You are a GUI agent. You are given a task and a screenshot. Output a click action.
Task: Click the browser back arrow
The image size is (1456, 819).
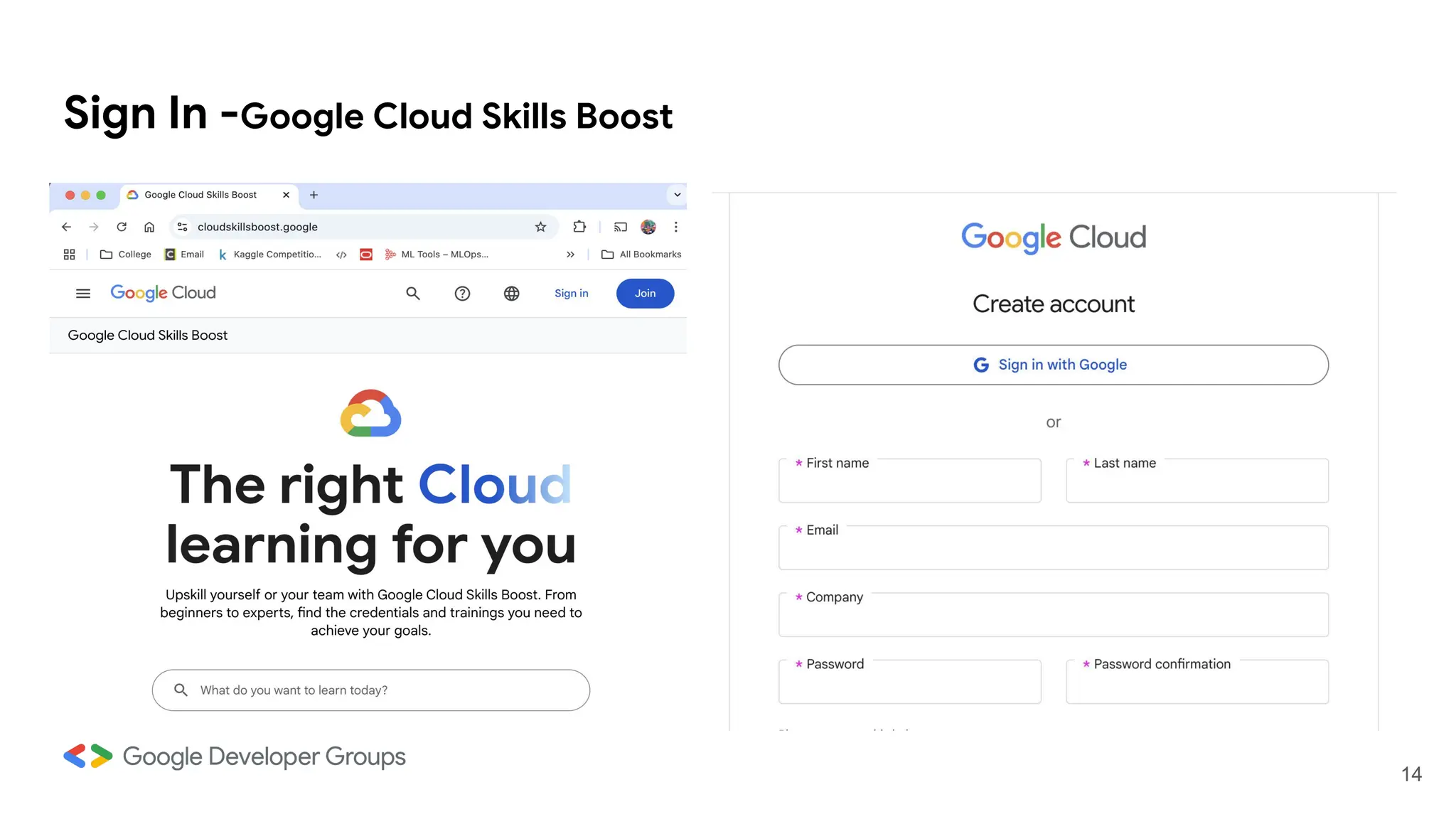pos(66,227)
